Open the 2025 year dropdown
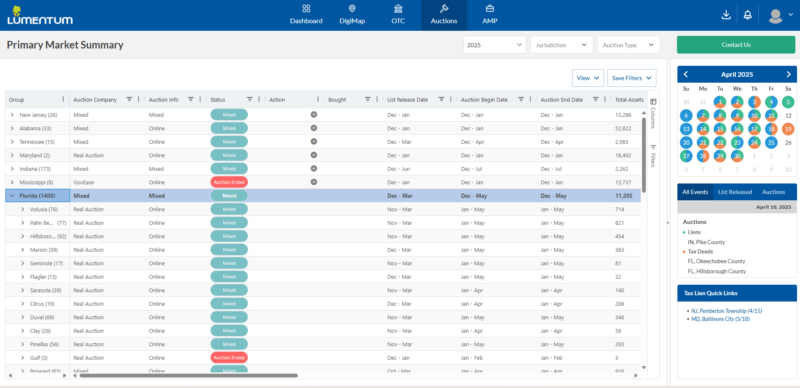 coord(495,45)
